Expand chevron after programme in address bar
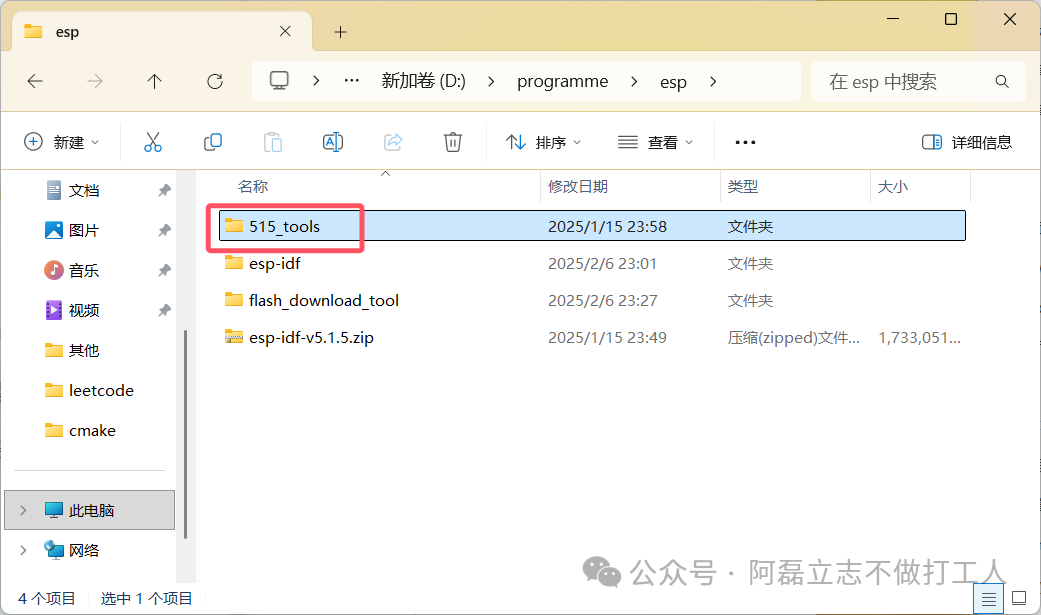The image size is (1041, 615). pos(634,82)
